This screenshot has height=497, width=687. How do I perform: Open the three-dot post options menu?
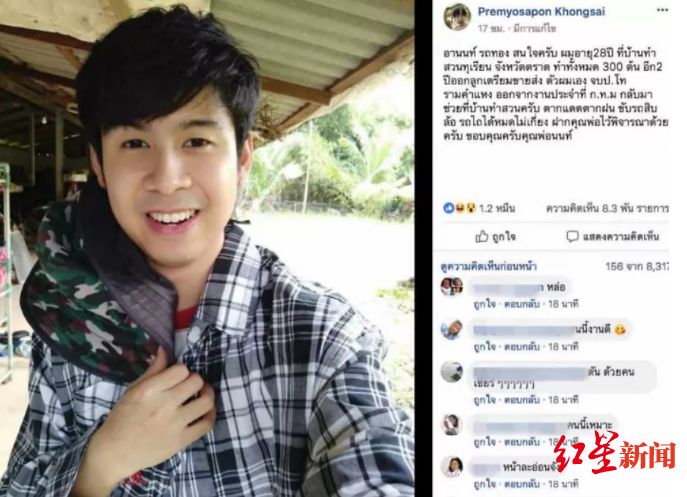click(x=662, y=11)
